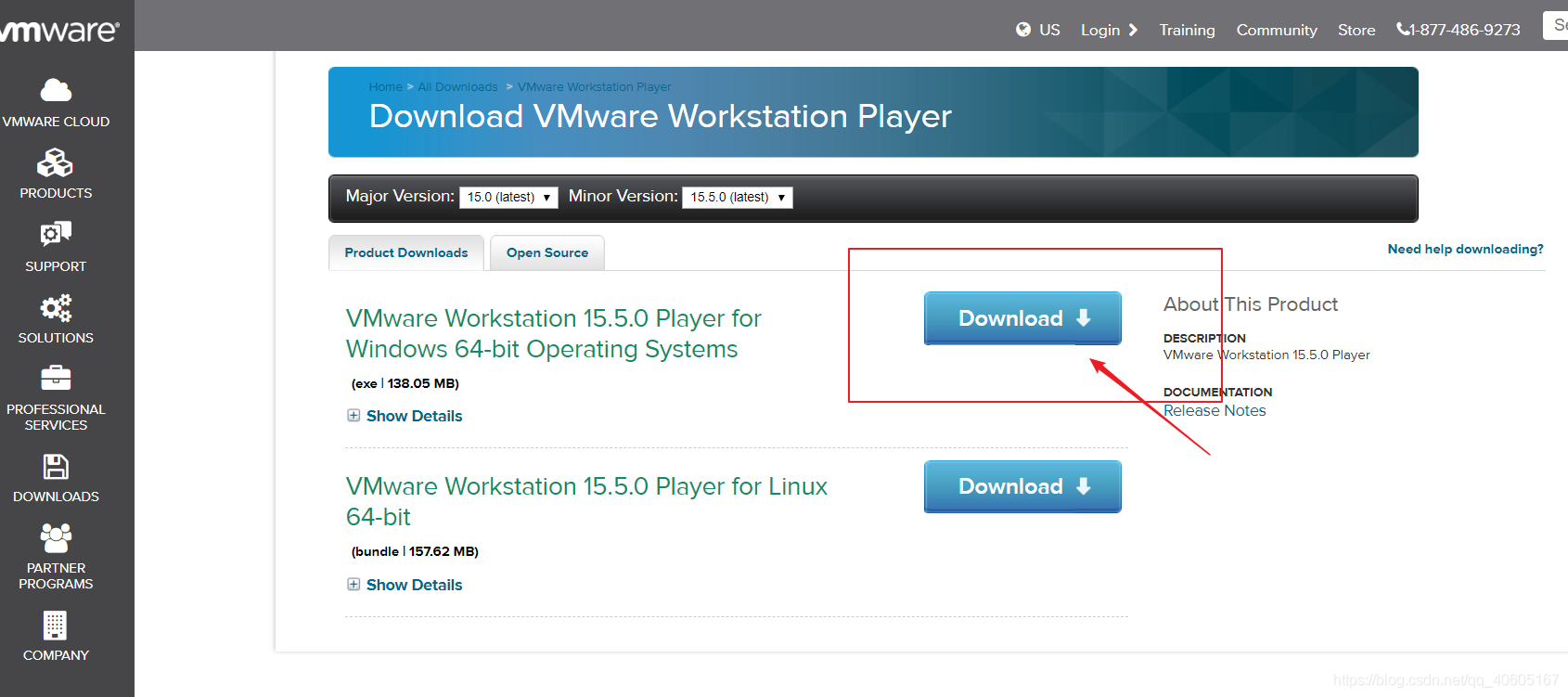Open the Downloads floppy disk icon
1568x697 pixels.
56,466
